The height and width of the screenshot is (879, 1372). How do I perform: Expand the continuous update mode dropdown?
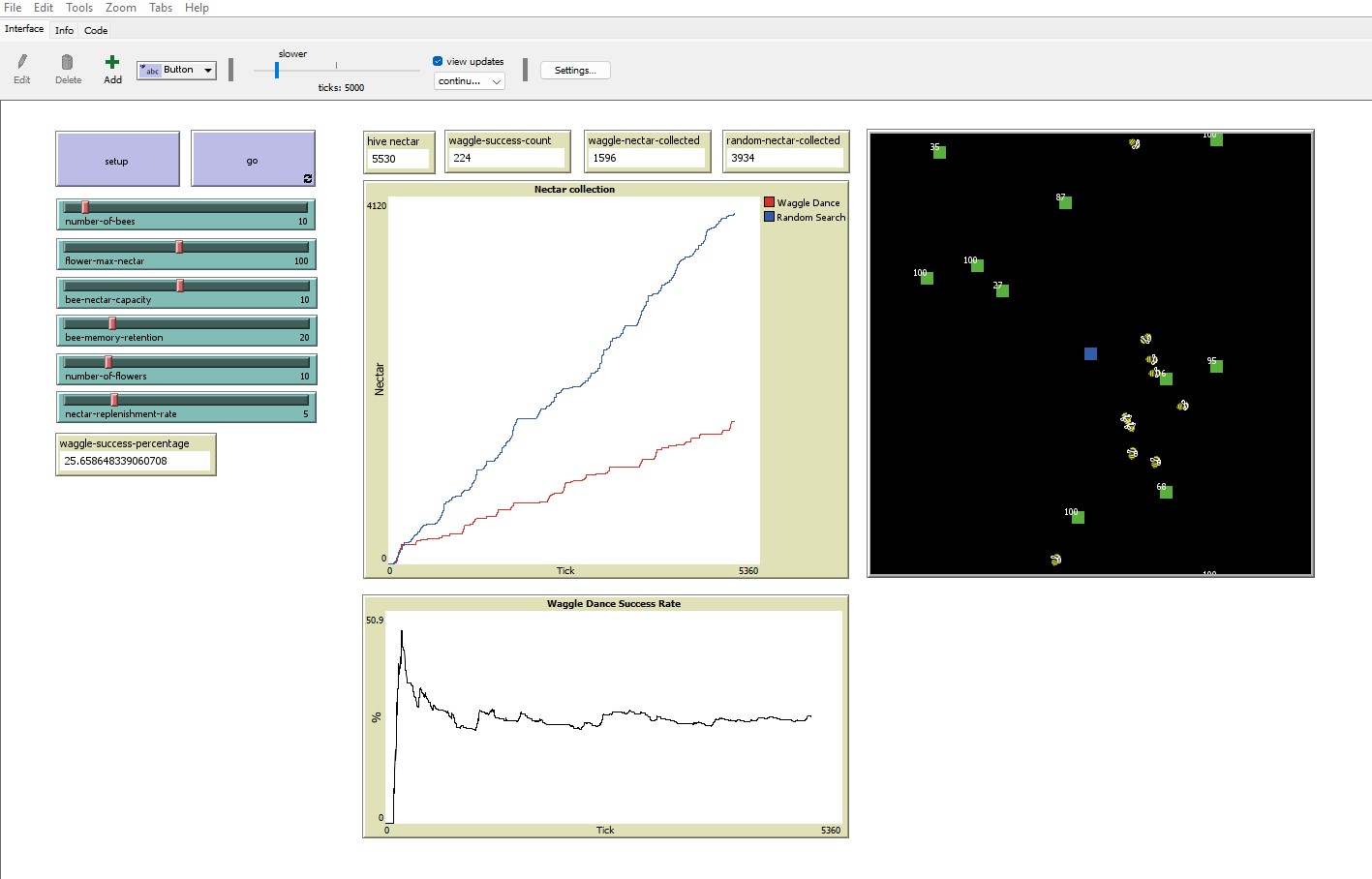[x=470, y=81]
